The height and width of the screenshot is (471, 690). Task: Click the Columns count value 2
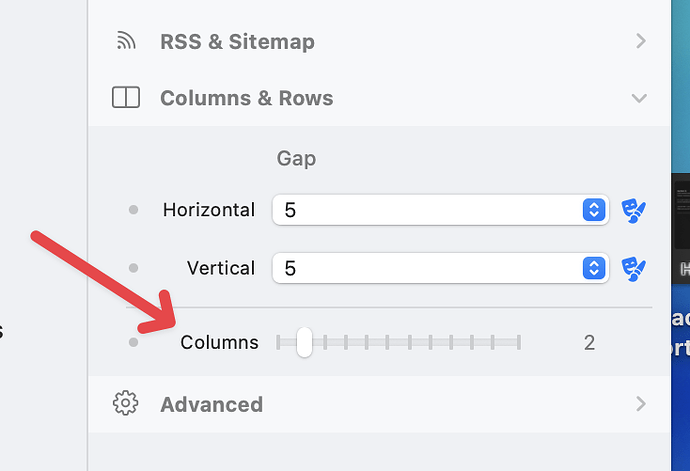(589, 342)
